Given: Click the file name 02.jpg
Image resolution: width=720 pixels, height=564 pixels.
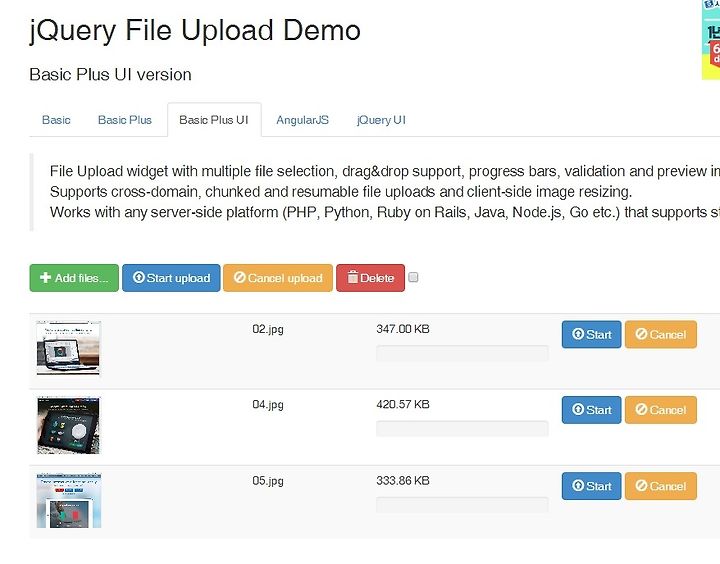Looking at the screenshot, I should point(268,329).
